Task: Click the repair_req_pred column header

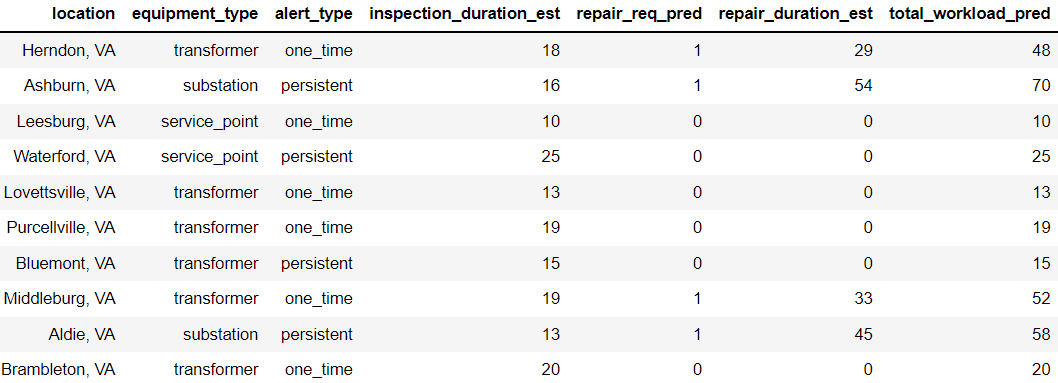Action: [639, 14]
